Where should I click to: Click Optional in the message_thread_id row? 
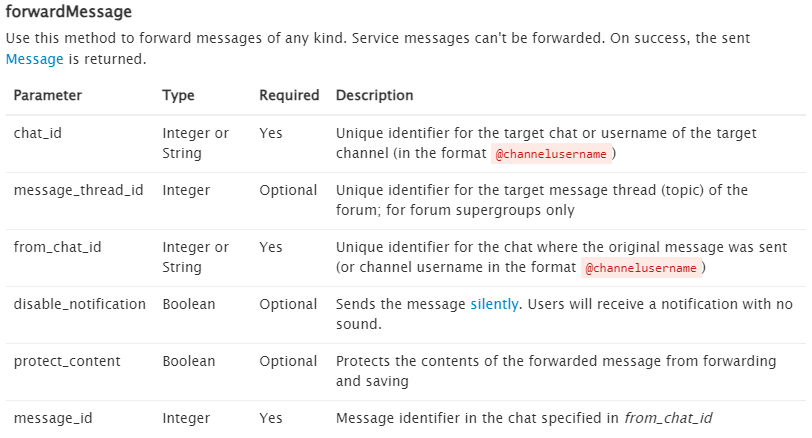[288, 190]
